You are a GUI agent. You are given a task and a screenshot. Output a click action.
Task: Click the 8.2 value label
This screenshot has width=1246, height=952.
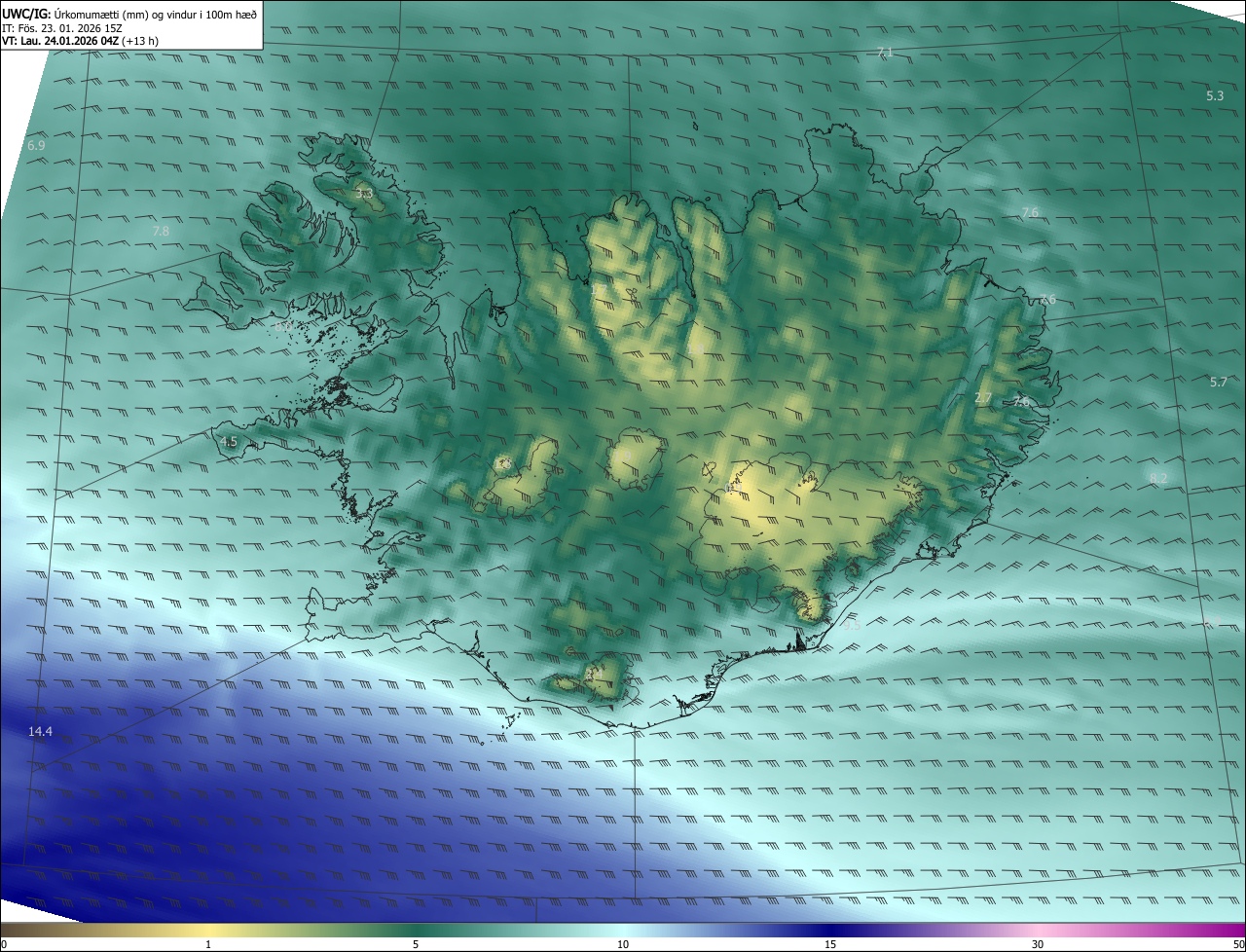coord(1158,478)
